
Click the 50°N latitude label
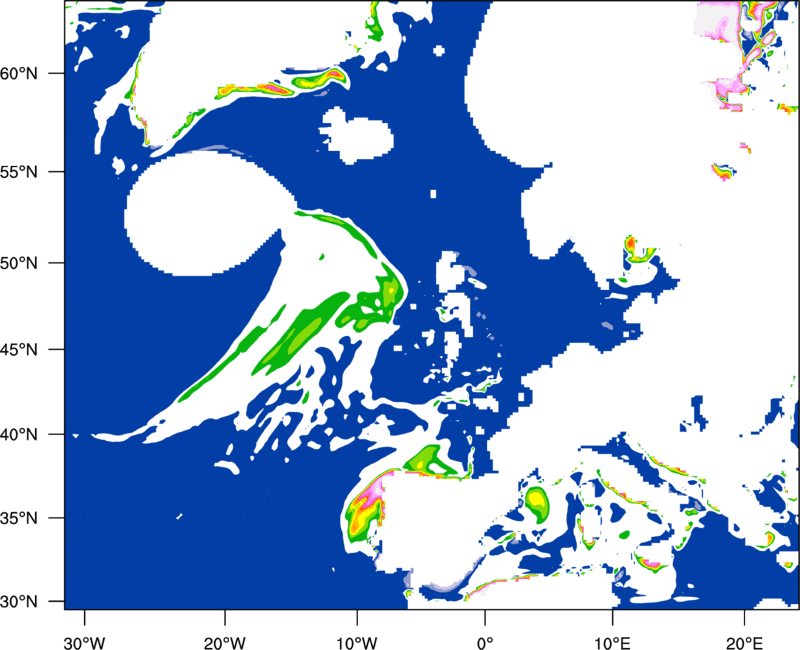click(19, 263)
